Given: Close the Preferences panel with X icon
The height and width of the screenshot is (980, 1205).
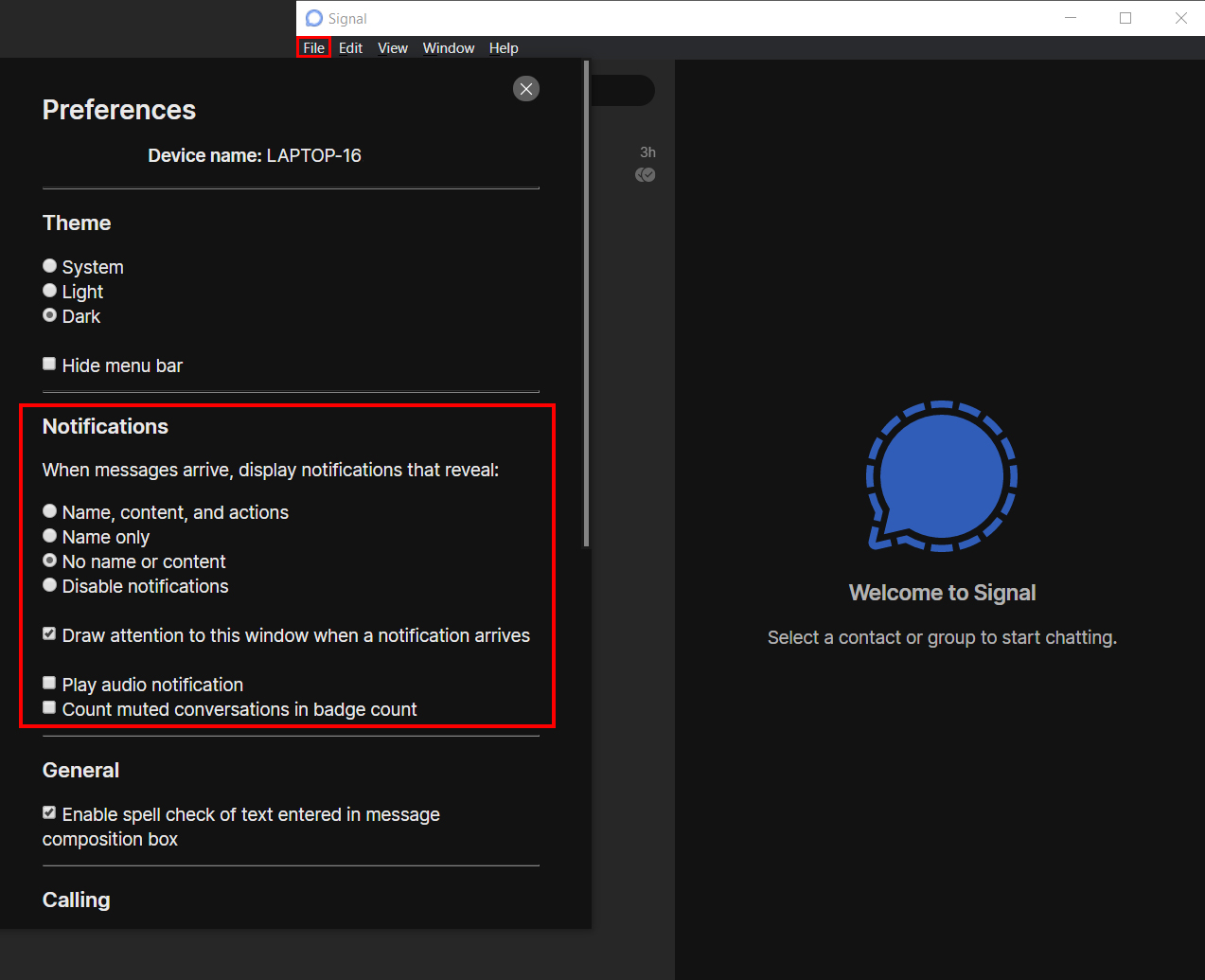Looking at the screenshot, I should click(x=526, y=89).
